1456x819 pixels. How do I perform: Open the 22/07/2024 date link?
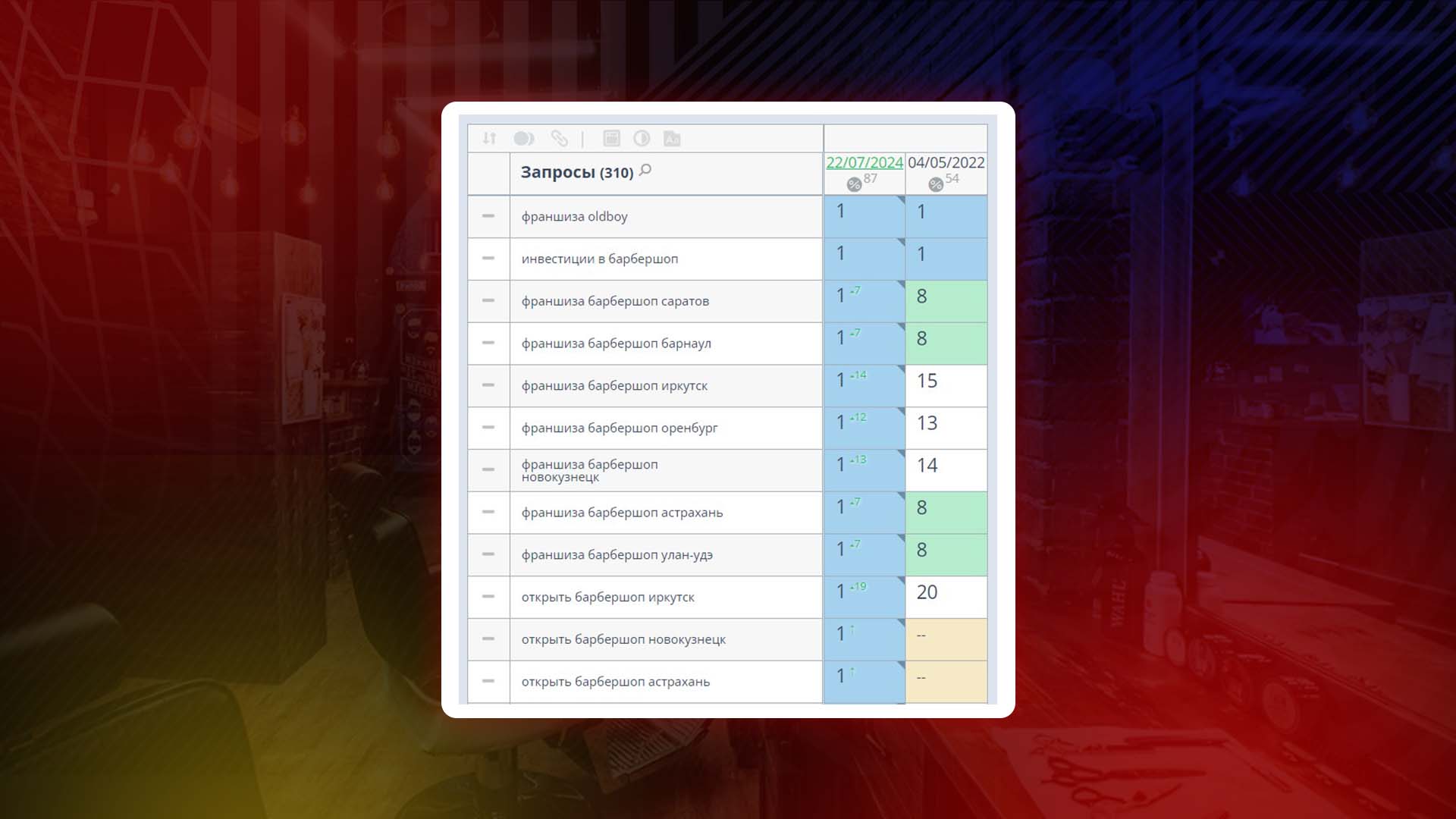point(864,162)
